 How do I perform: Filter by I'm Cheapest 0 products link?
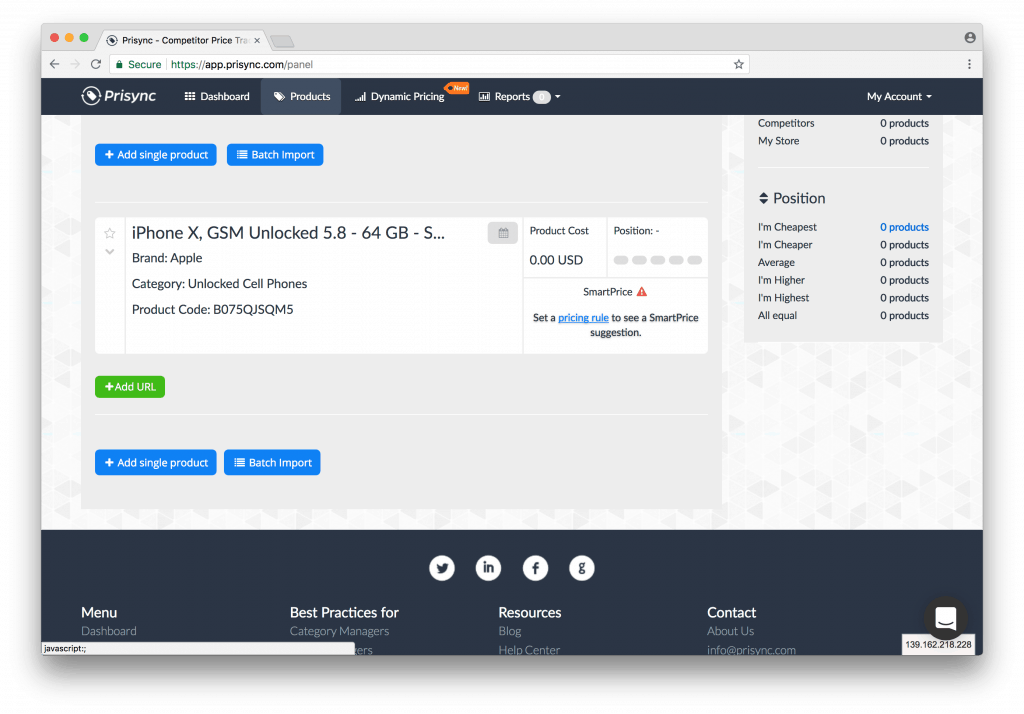(x=904, y=227)
